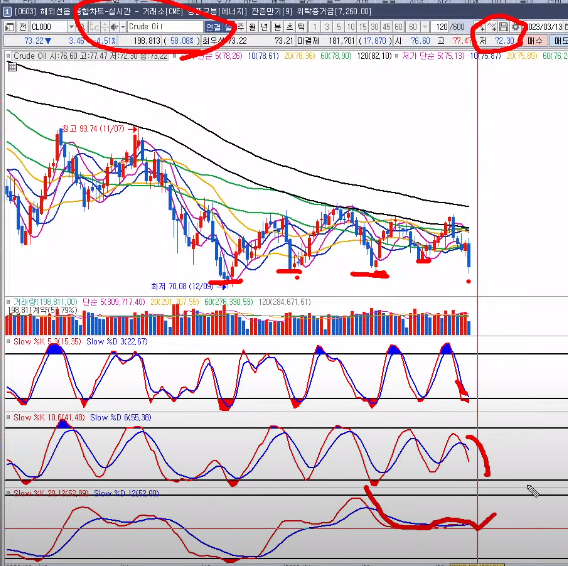Viewport: 568px width, 566px height.
Task: Click the current price 73.22 in the quote bar
Action: [x=34, y=41]
